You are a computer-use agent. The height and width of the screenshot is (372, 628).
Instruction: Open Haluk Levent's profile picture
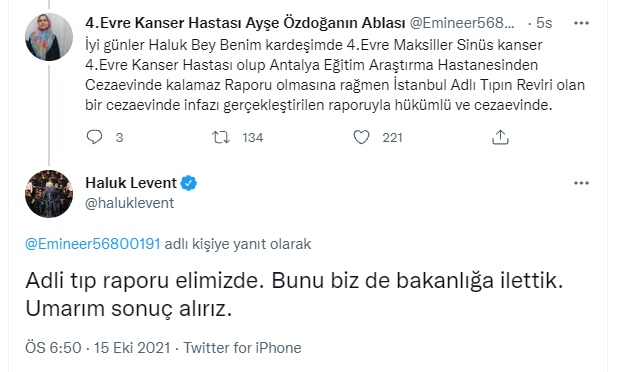49,194
